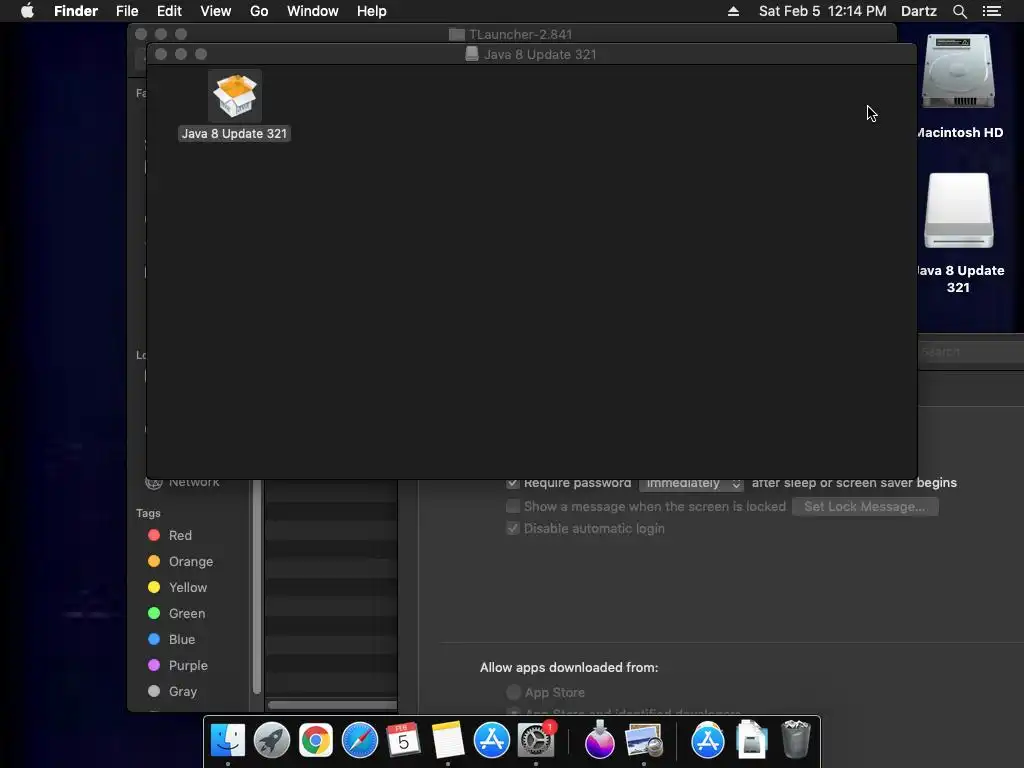Click the Tags heading in the sidebar
Image resolution: width=1024 pixels, height=768 pixels.
coord(148,513)
